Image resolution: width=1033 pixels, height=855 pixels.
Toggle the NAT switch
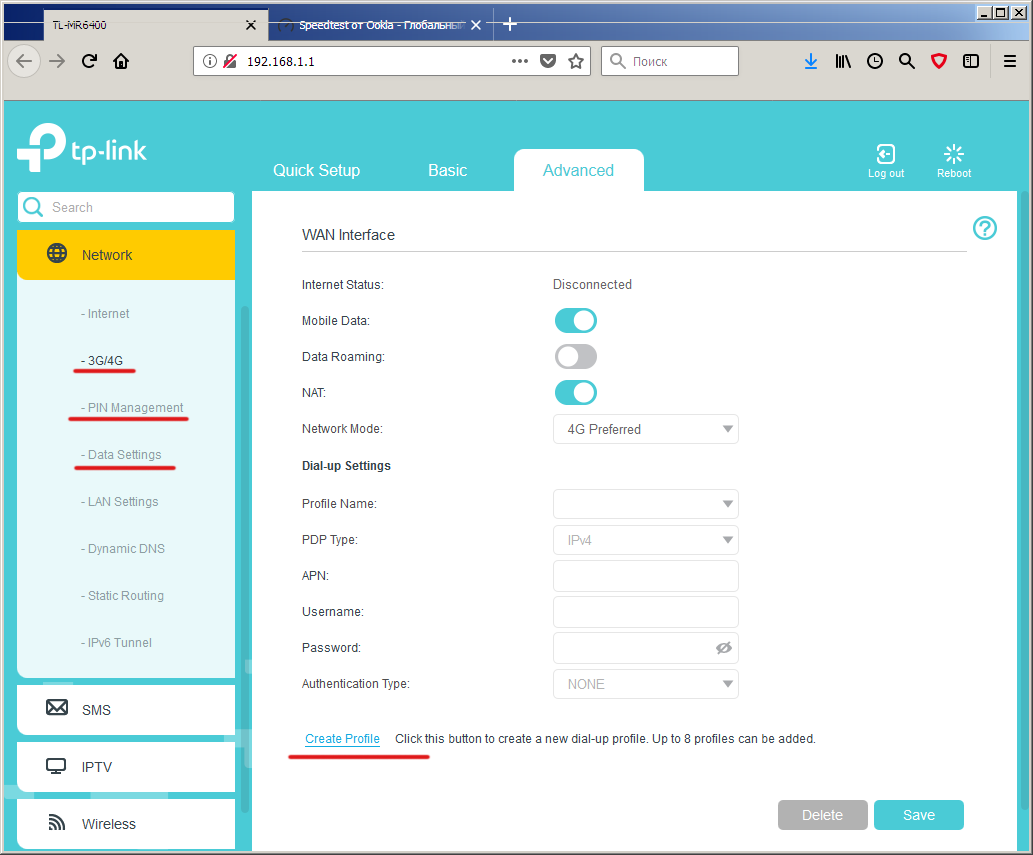coord(576,393)
